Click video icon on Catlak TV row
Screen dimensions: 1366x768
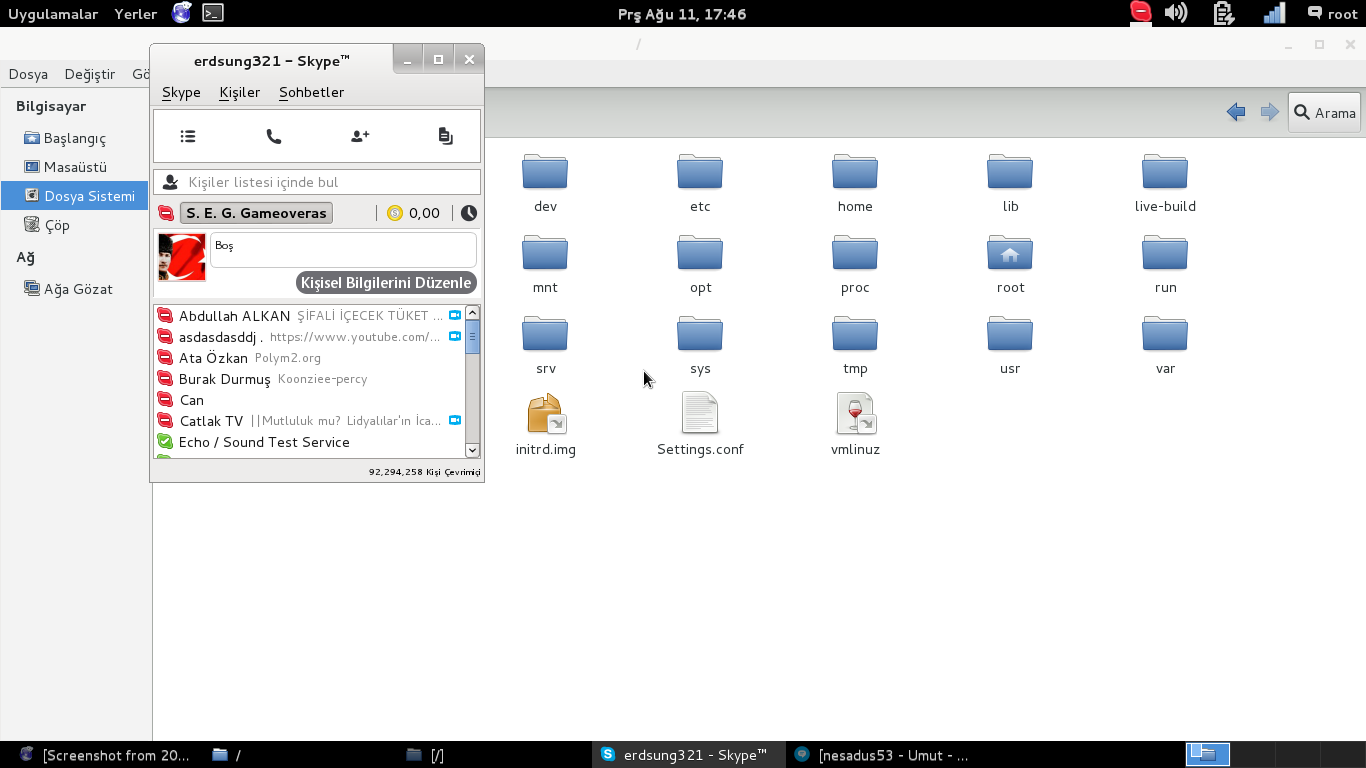click(455, 420)
